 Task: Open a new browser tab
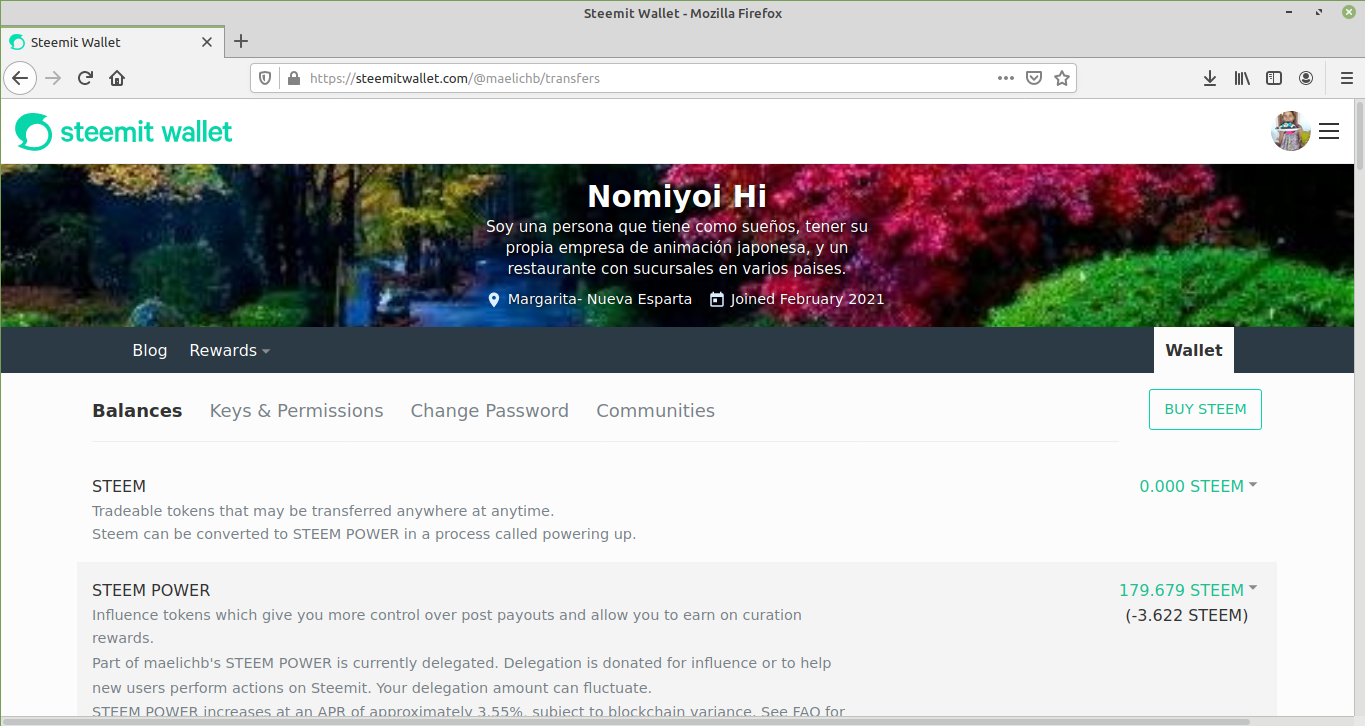click(x=240, y=42)
